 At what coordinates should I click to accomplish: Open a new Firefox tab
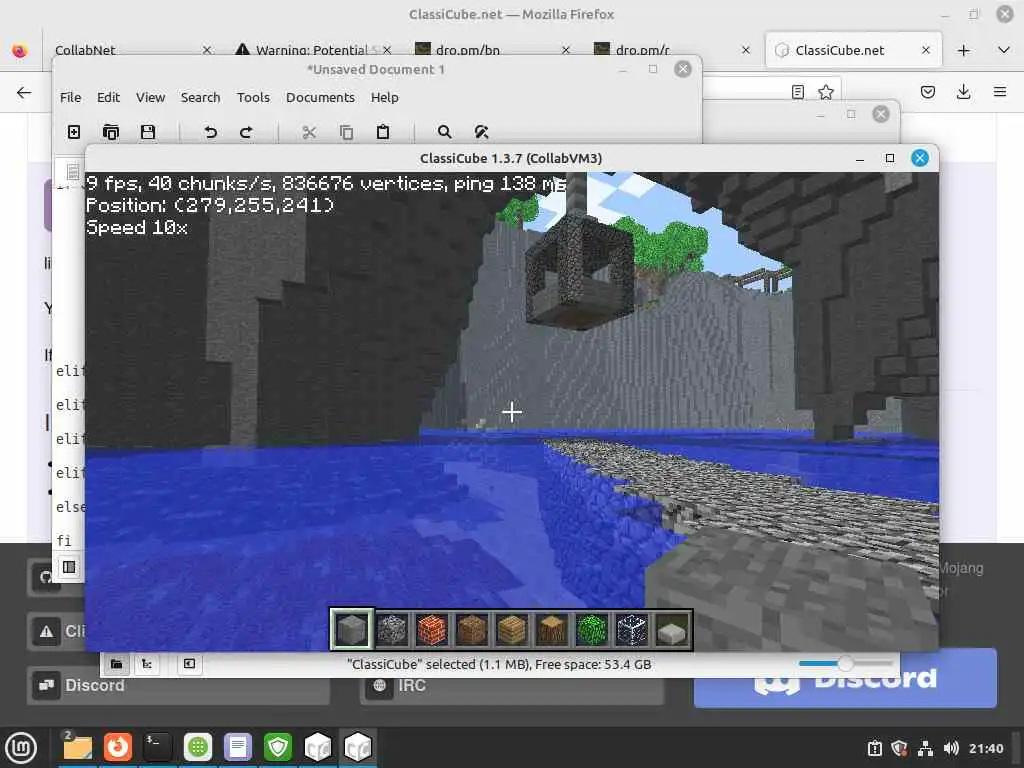pos(963,50)
